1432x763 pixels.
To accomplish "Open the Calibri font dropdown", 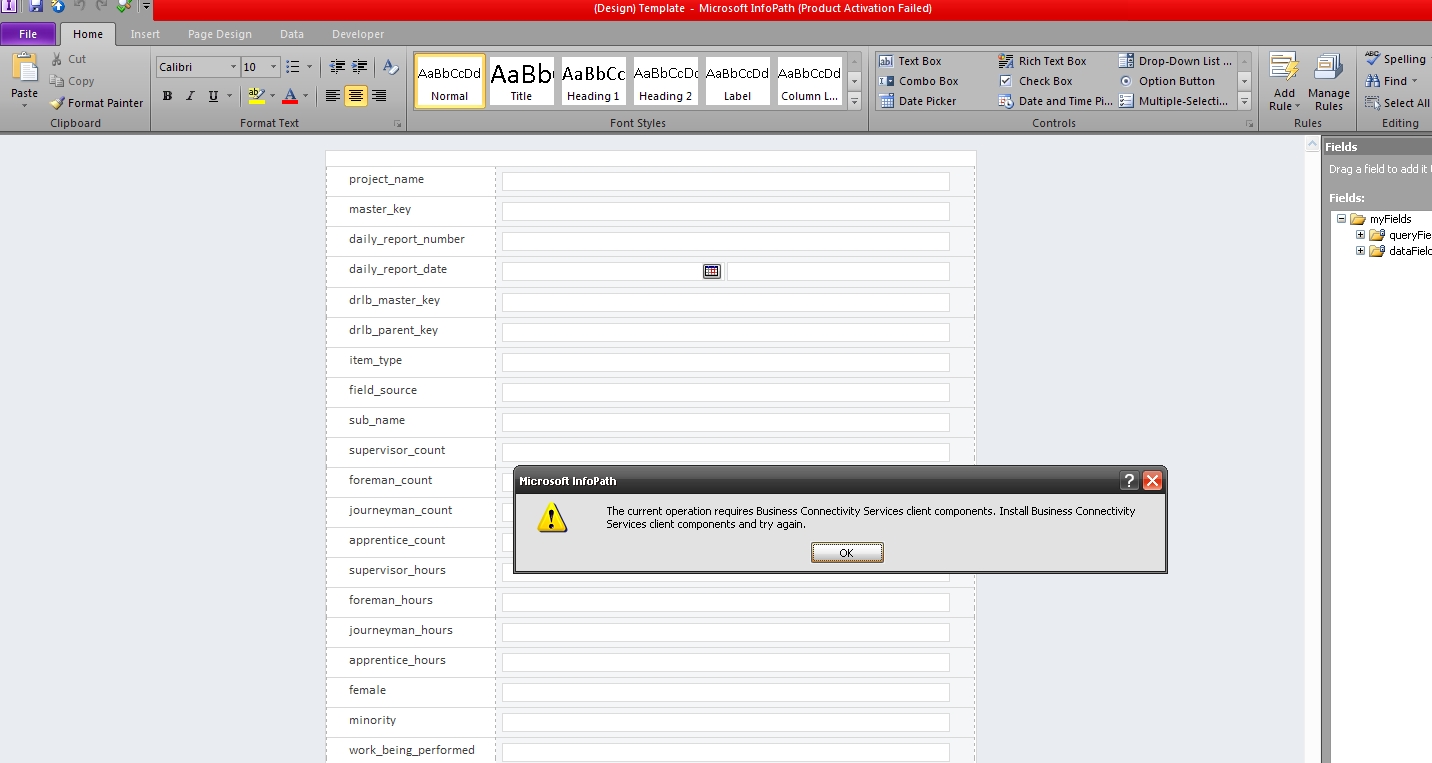I will [232, 67].
